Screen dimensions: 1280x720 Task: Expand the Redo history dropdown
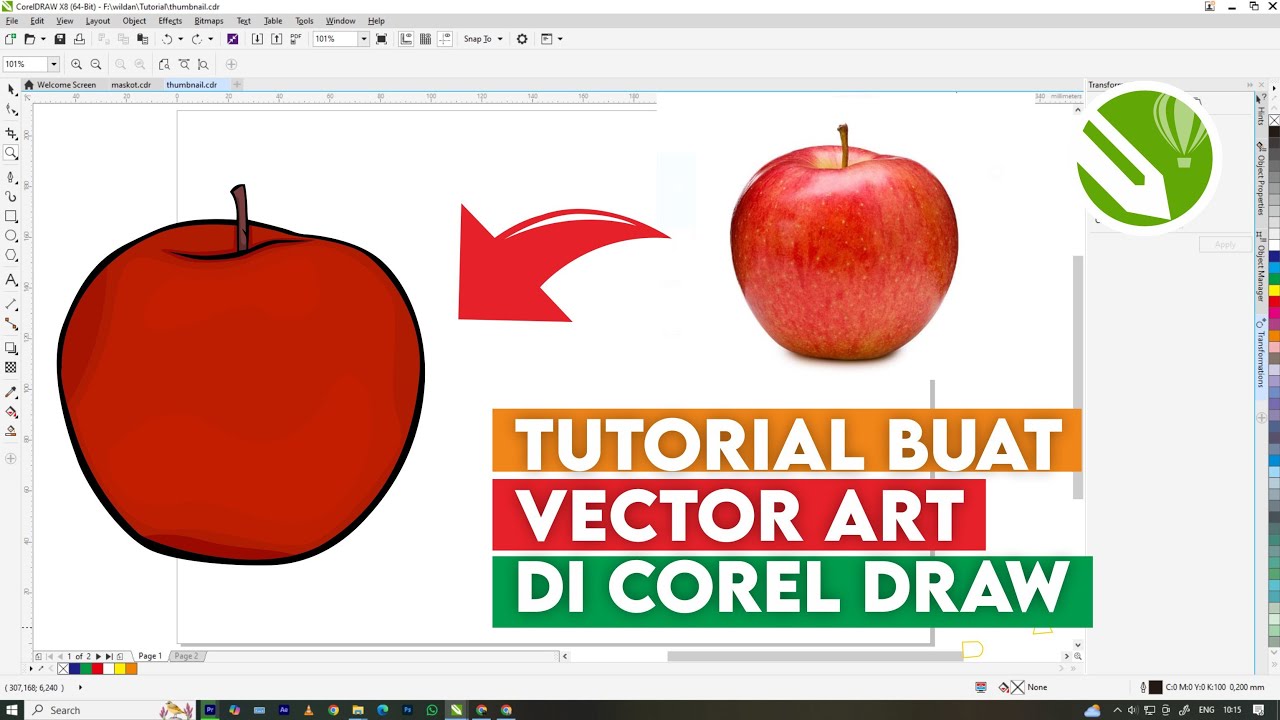pos(210,39)
